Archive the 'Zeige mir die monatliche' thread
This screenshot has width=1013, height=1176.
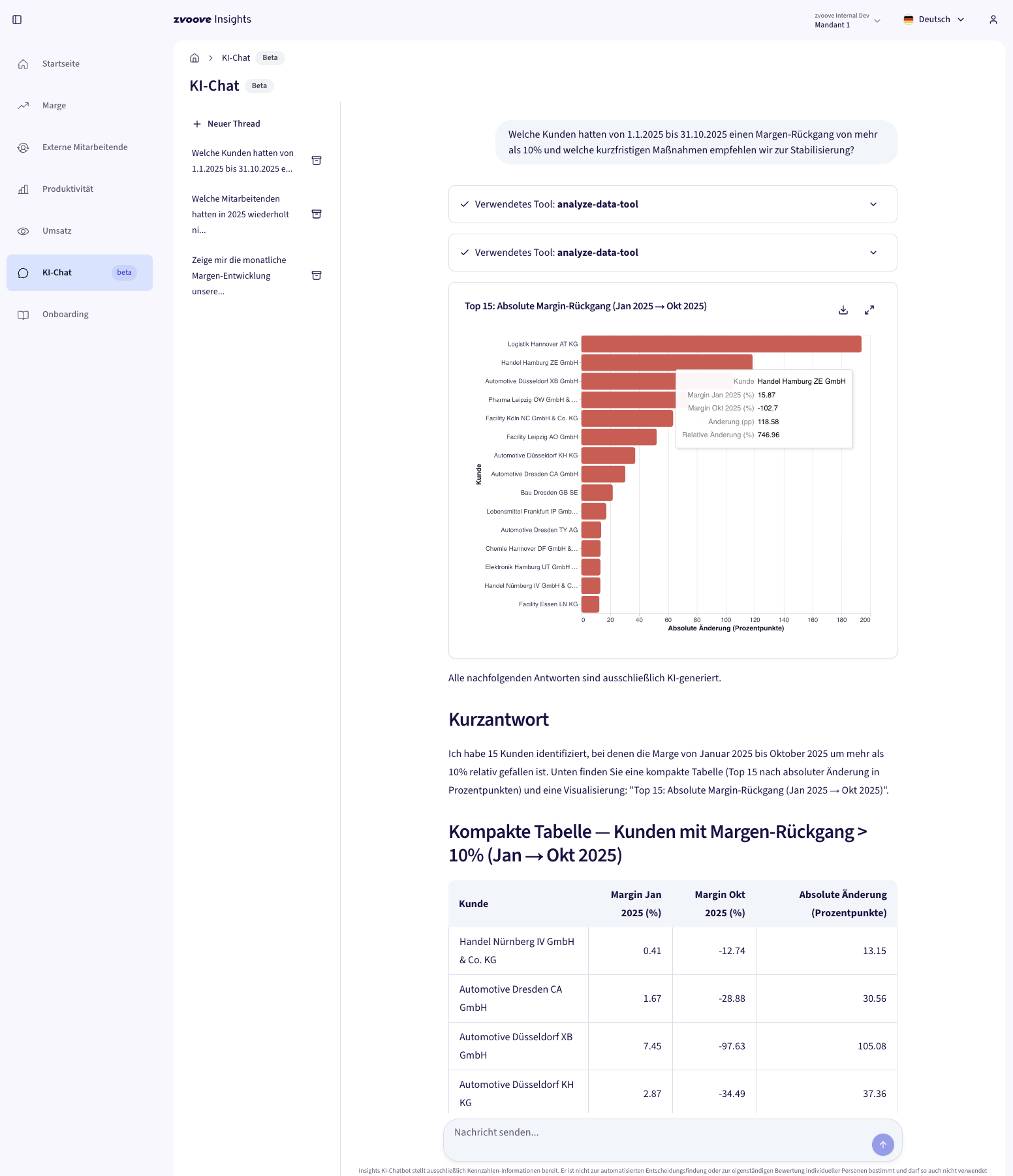click(x=317, y=275)
